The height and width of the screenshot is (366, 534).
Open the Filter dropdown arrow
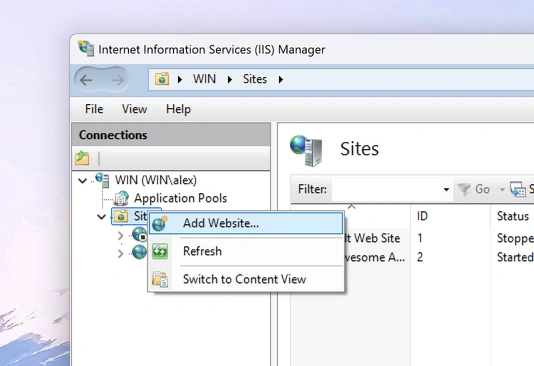(x=446, y=189)
